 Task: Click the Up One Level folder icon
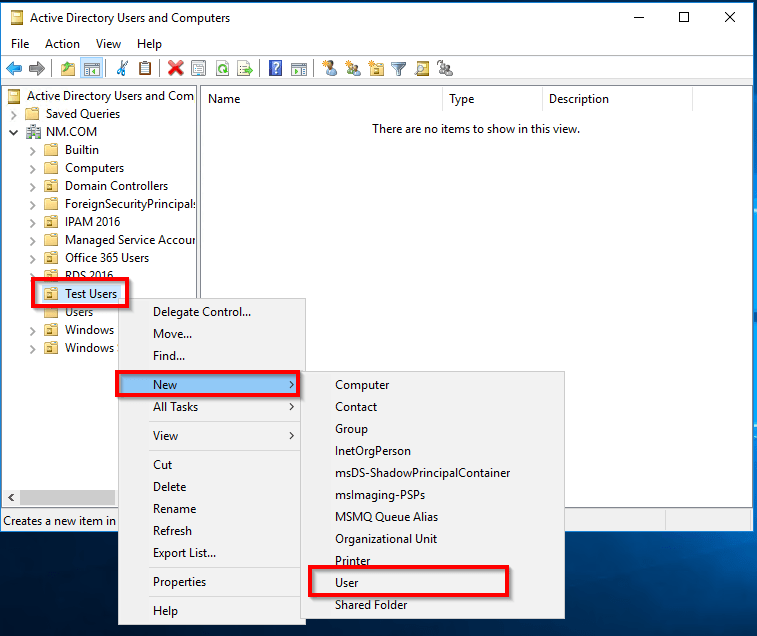(68, 69)
